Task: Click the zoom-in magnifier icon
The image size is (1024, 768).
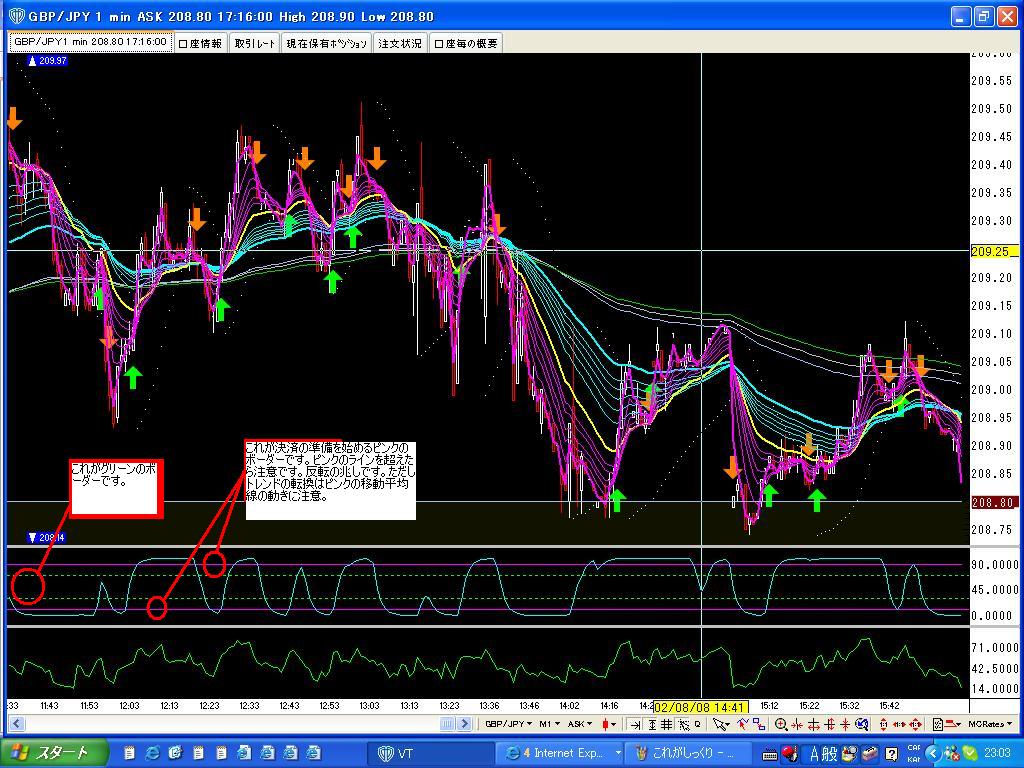Action: click(781, 724)
